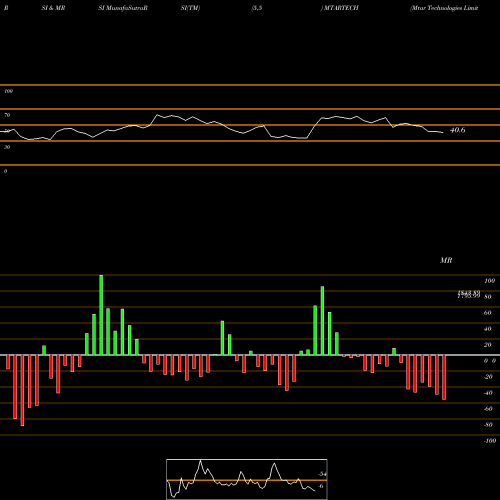Click the 60 label on the MR axis
500x500 pixels.
(488, 313)
